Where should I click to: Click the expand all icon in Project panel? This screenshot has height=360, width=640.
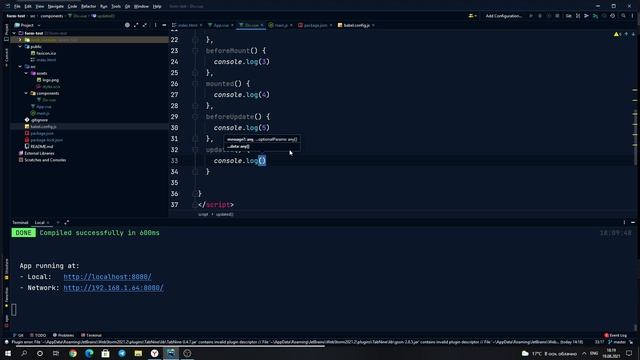(x=136, y=25)
